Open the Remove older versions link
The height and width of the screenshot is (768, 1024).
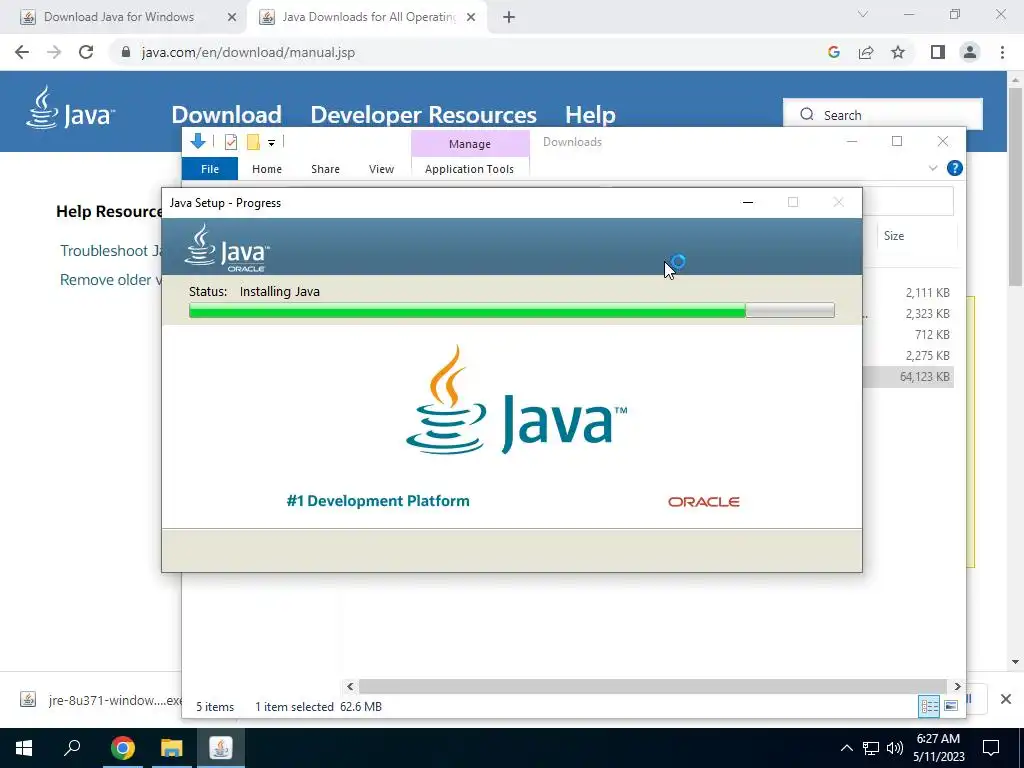pyautogui.click(x=111, y=280)
